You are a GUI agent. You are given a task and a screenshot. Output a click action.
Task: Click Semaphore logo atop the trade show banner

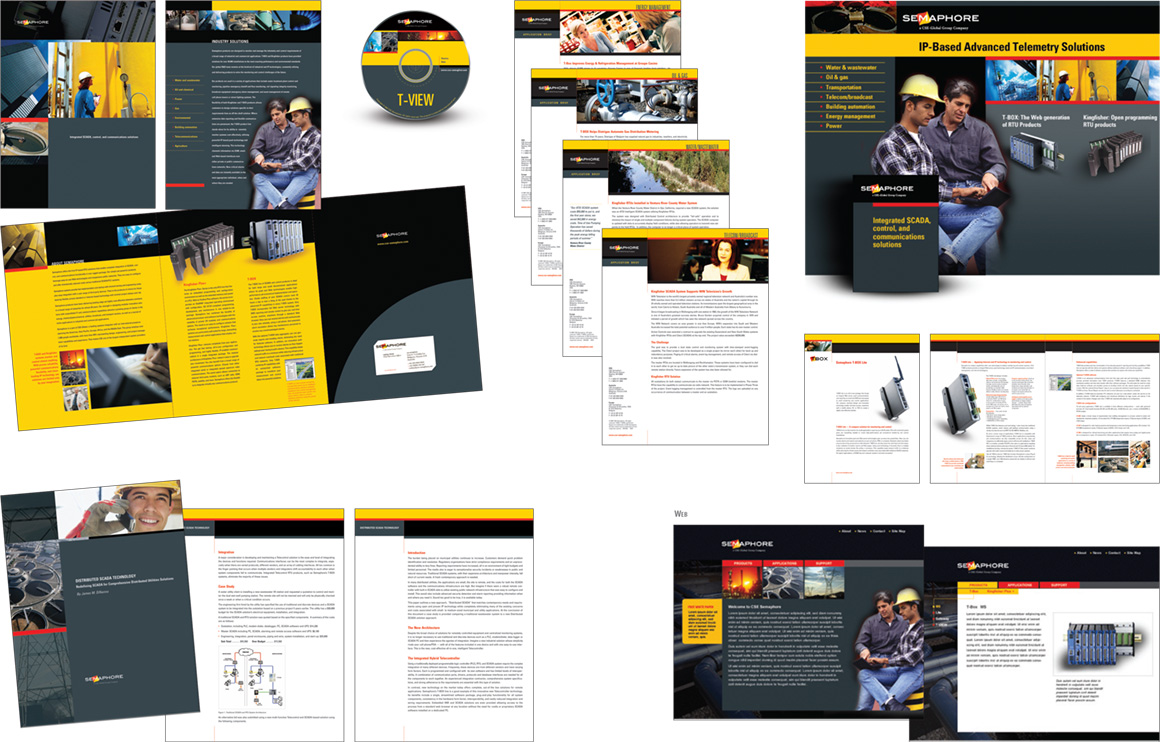click(x=940, y=20)
